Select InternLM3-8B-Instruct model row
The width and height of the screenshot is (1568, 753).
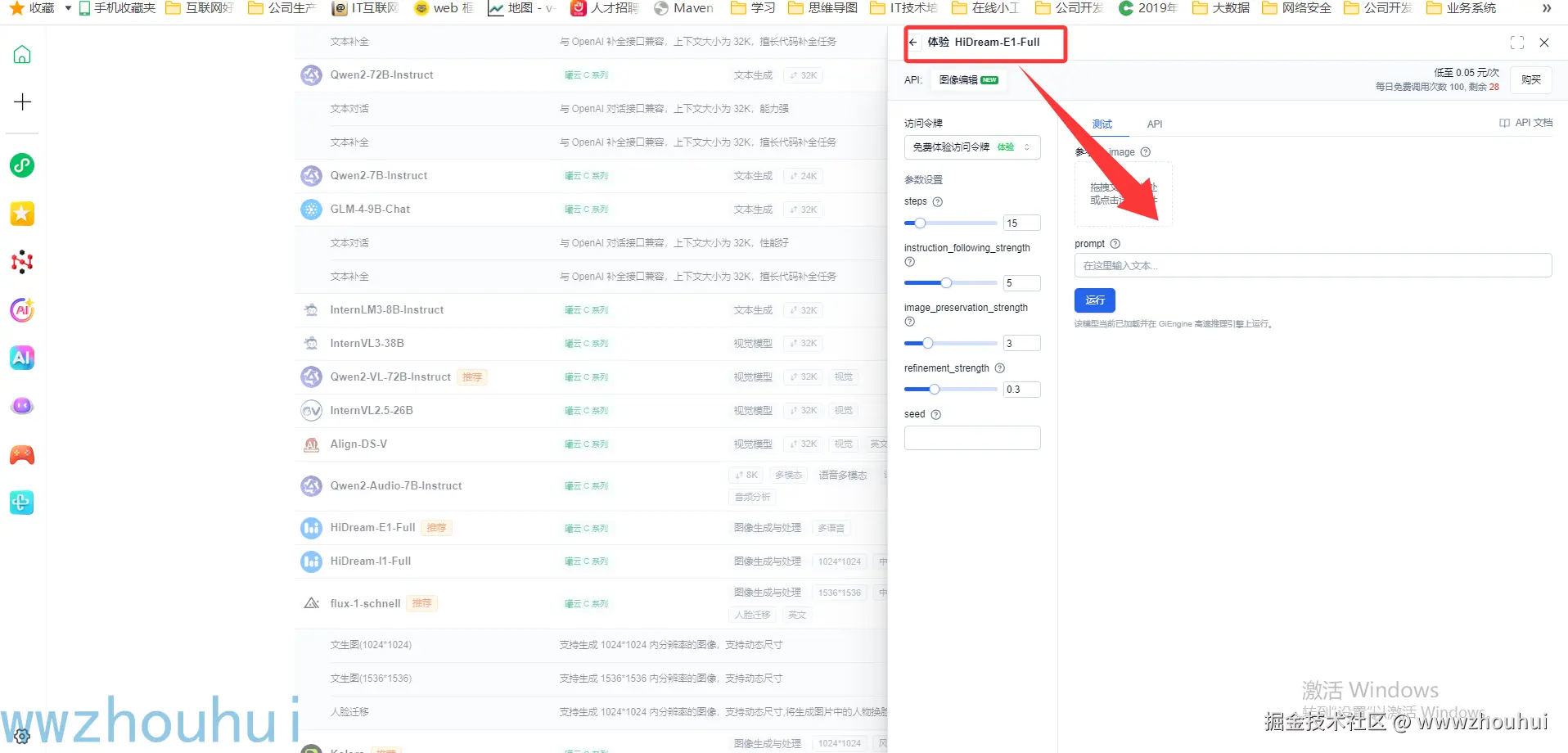(x=591, y=310)
